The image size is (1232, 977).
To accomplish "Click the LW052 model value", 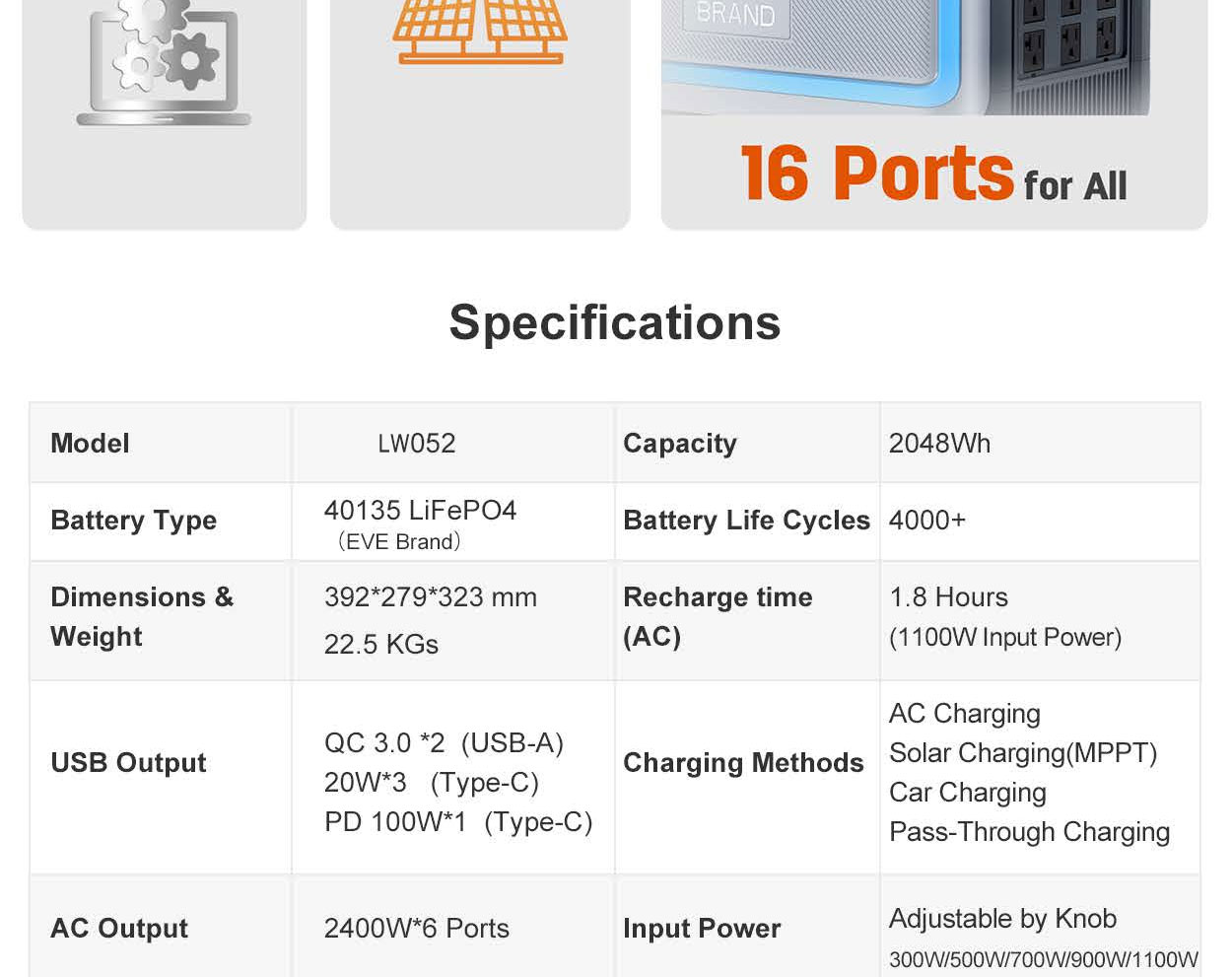I will tap(417, 444).
